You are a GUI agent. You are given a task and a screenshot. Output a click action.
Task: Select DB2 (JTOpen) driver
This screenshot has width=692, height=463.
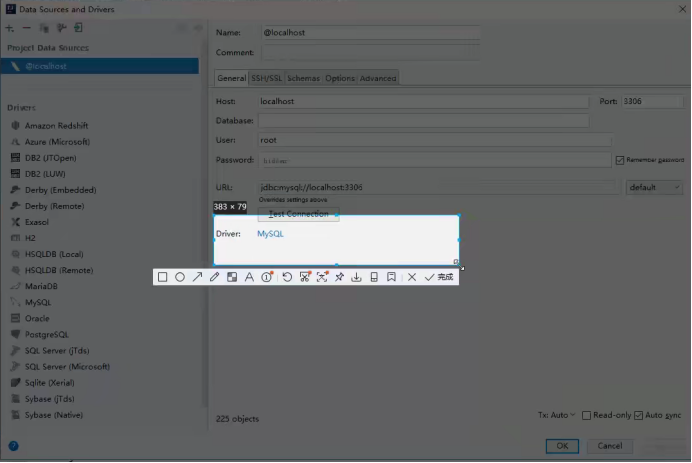coord(50,158)
